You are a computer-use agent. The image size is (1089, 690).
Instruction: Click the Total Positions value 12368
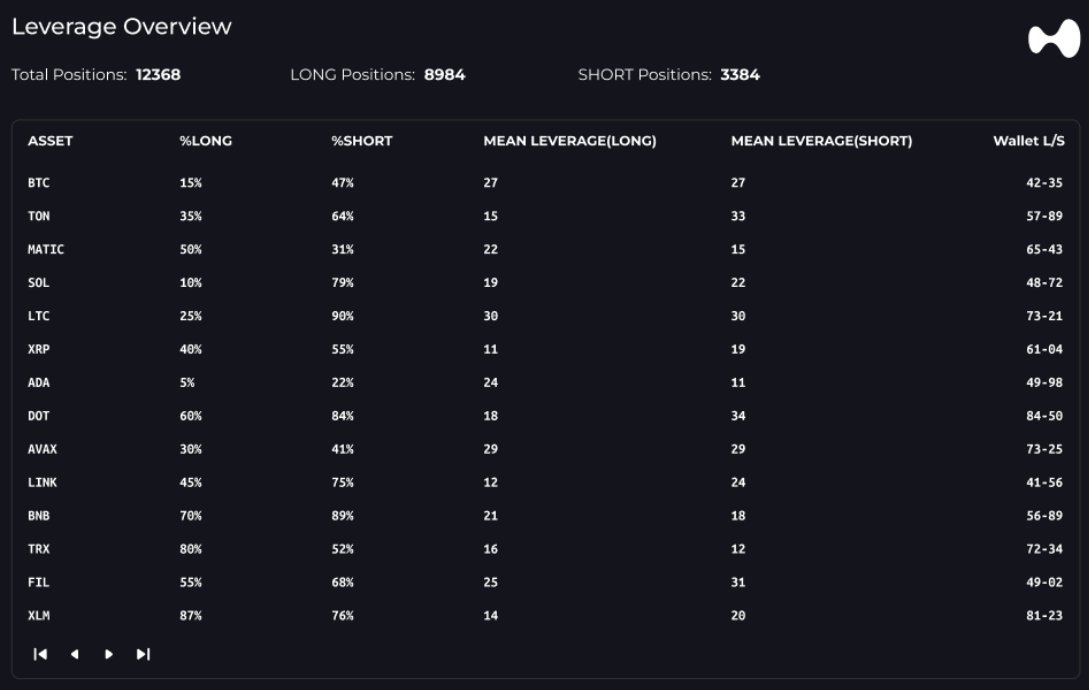click(x=158, y=75)
